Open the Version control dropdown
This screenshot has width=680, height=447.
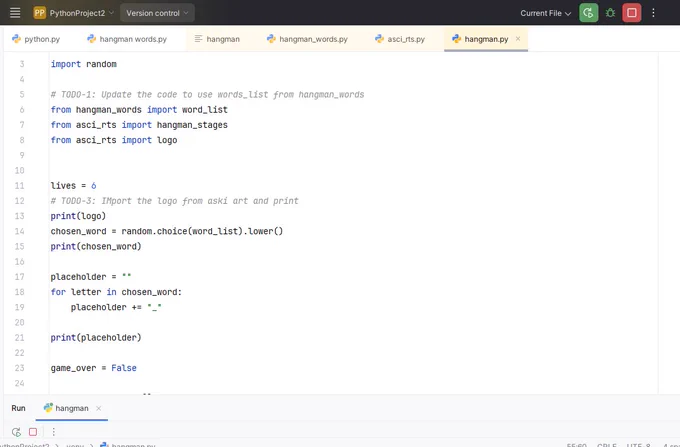[x=157, y=13]
